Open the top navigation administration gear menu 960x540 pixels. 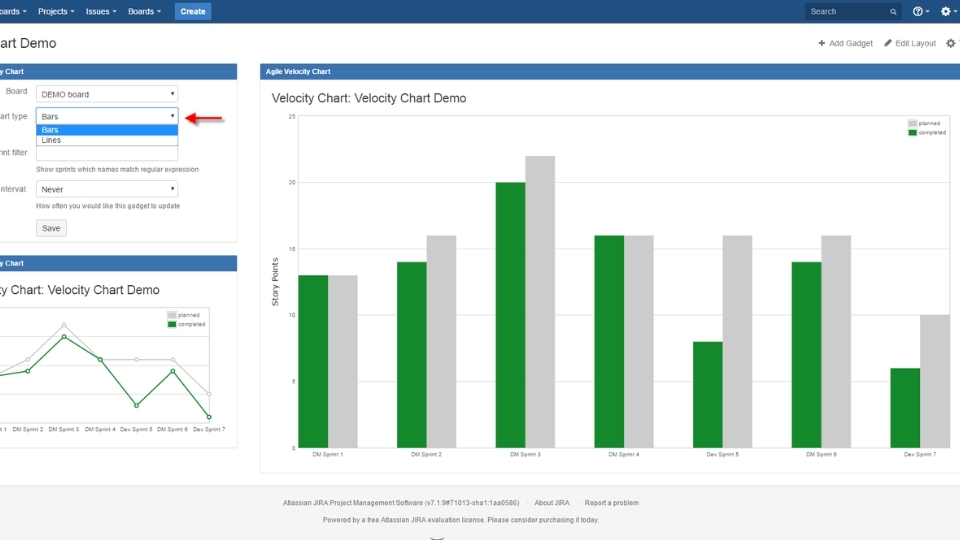click(948, 11)
